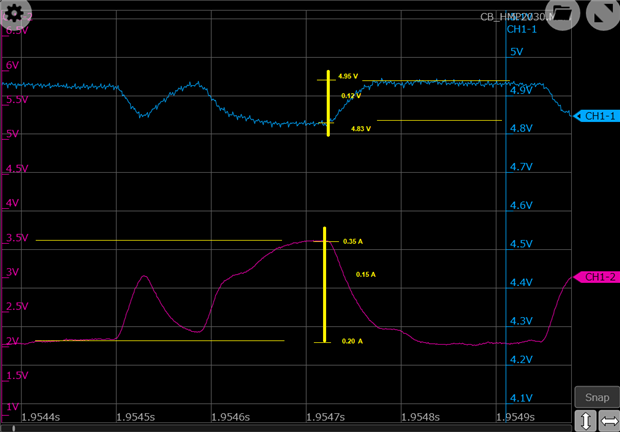Click the CH1-1 axis title label
This screenshot has width=620, height=432.
pos(522,29)
